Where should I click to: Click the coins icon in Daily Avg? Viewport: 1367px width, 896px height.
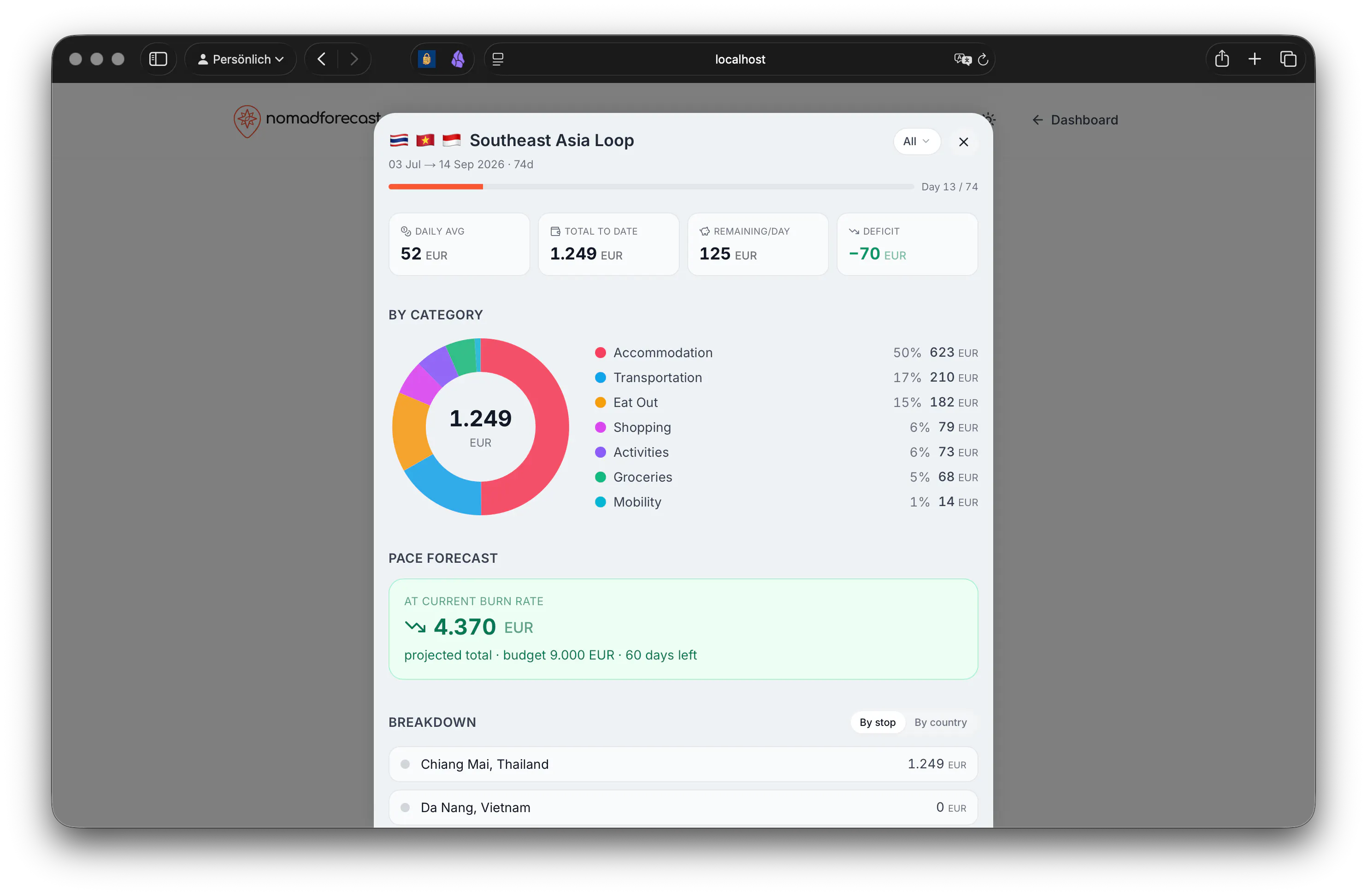click(x=406, y=231)
